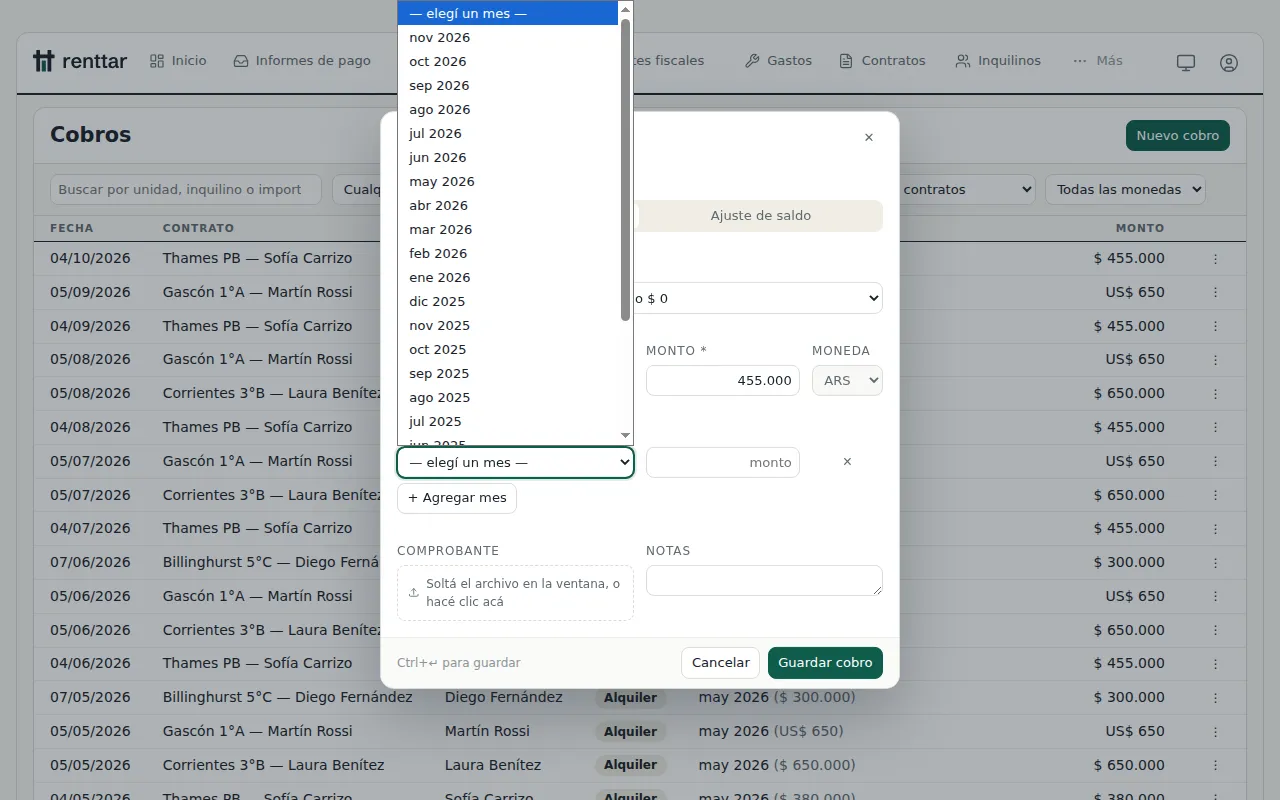
Task: Select 'ene 2026' month option
Action: (x=508, y=277)
